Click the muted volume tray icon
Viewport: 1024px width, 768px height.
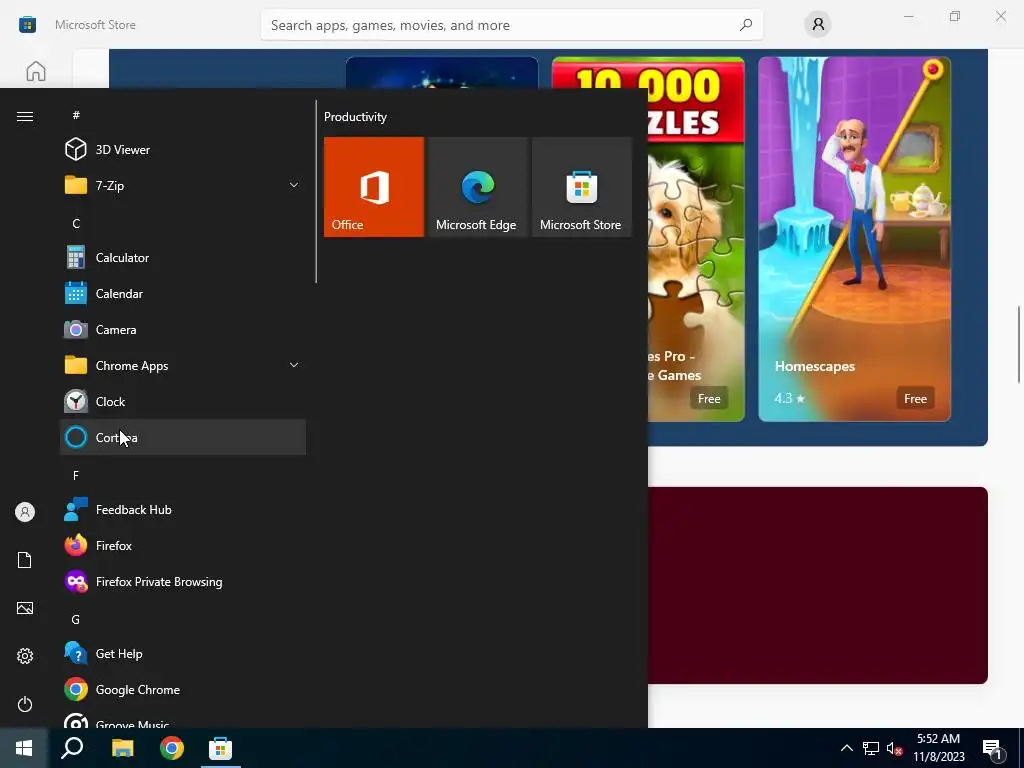click(x=895, y=748)
